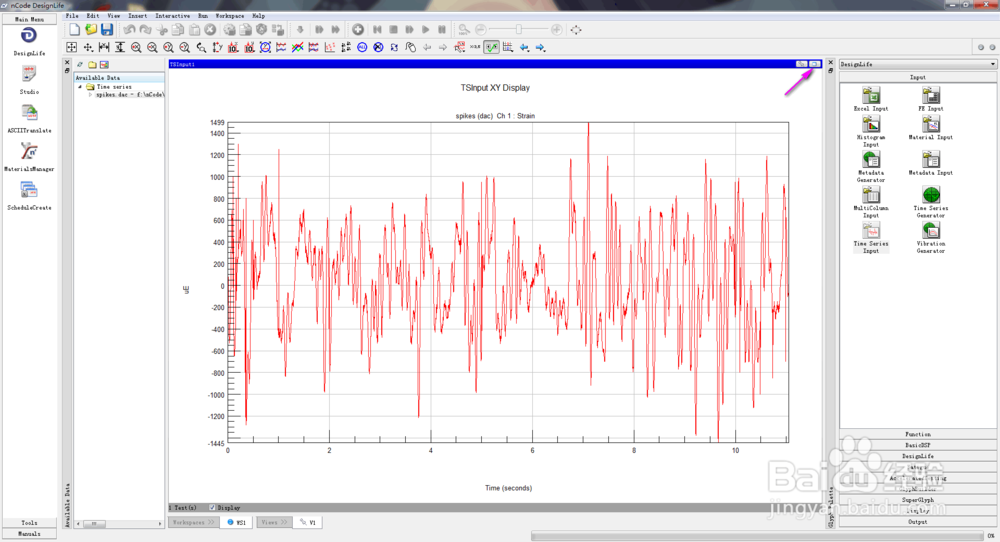Expand the DesignLife glyph category
The image size is (1000, 542).
tap(918, 456)
